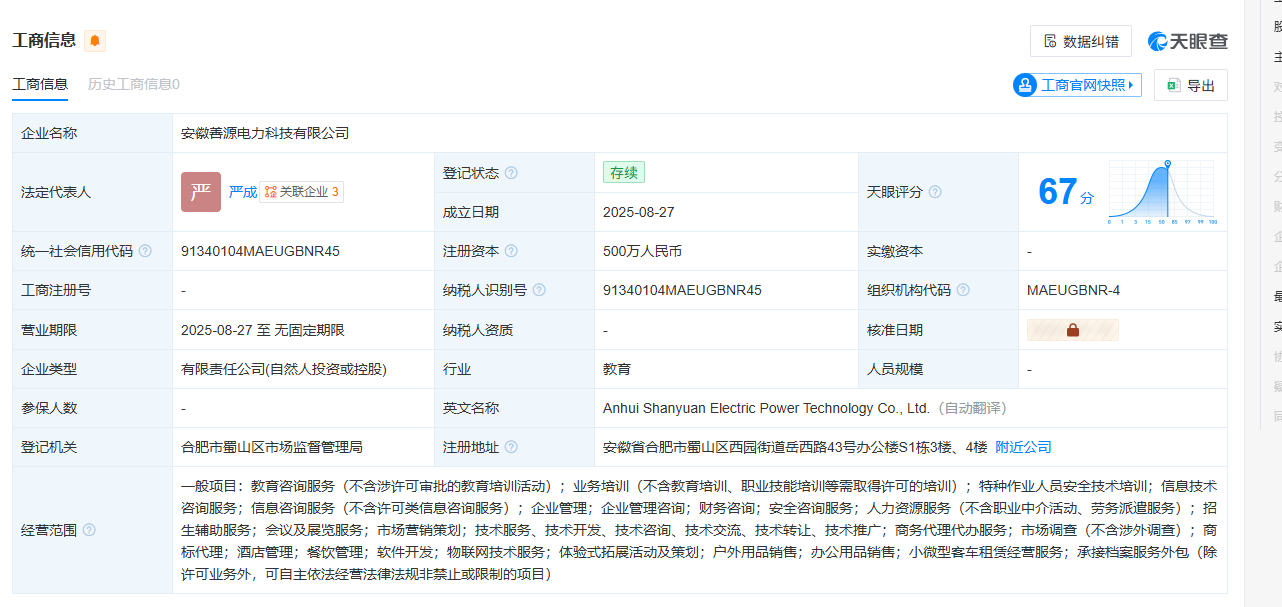1282x607 pixels.
Task: Click the locked 核准日期 field
Action: pos(1072,330)
